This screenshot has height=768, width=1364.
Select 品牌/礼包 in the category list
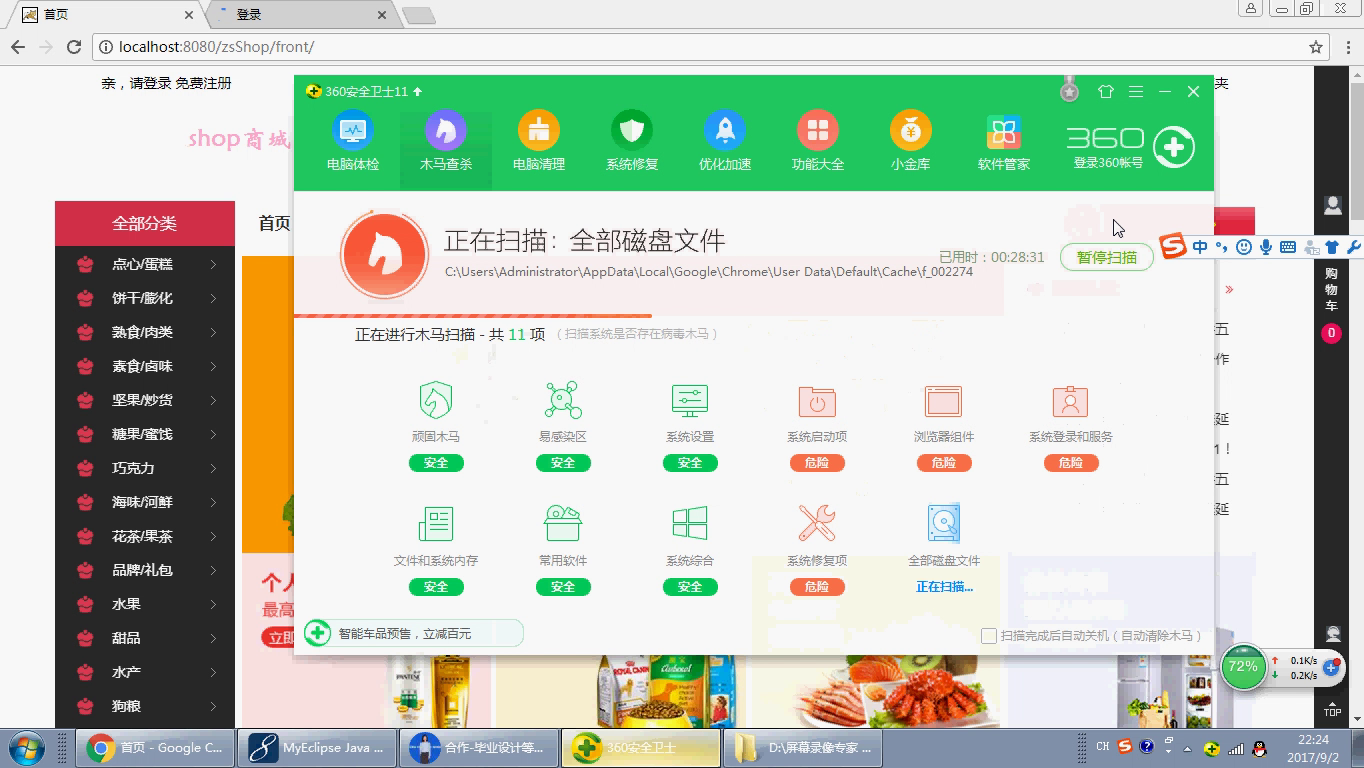tap(142, 570)
